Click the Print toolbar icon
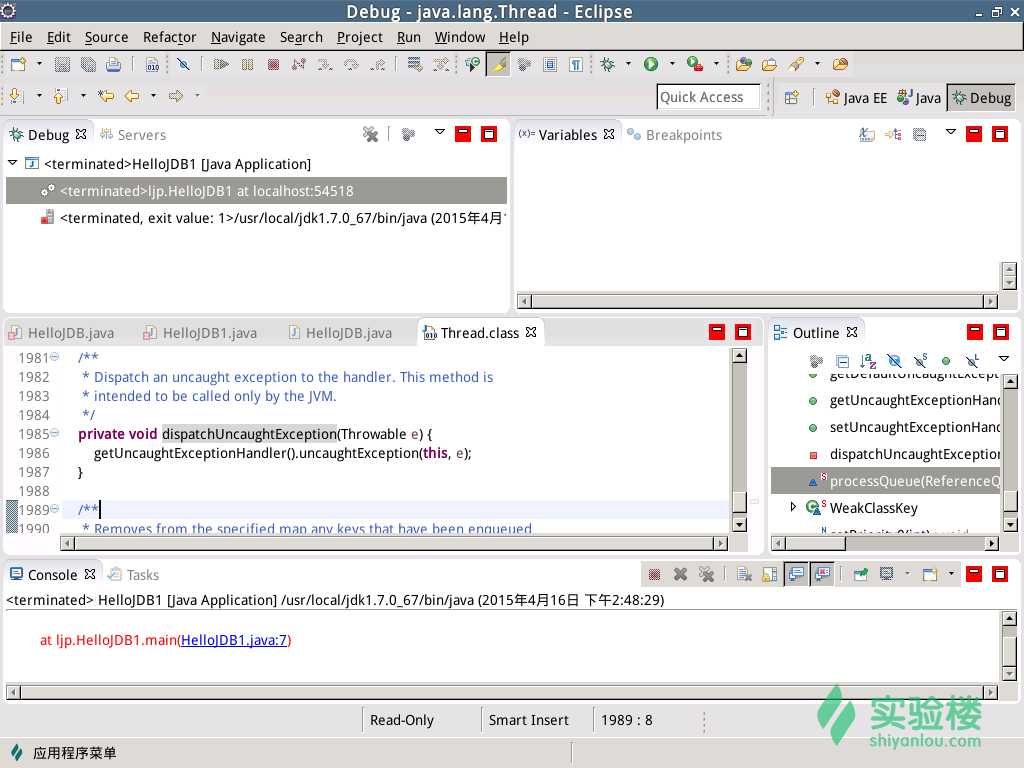 coord(114,64)
